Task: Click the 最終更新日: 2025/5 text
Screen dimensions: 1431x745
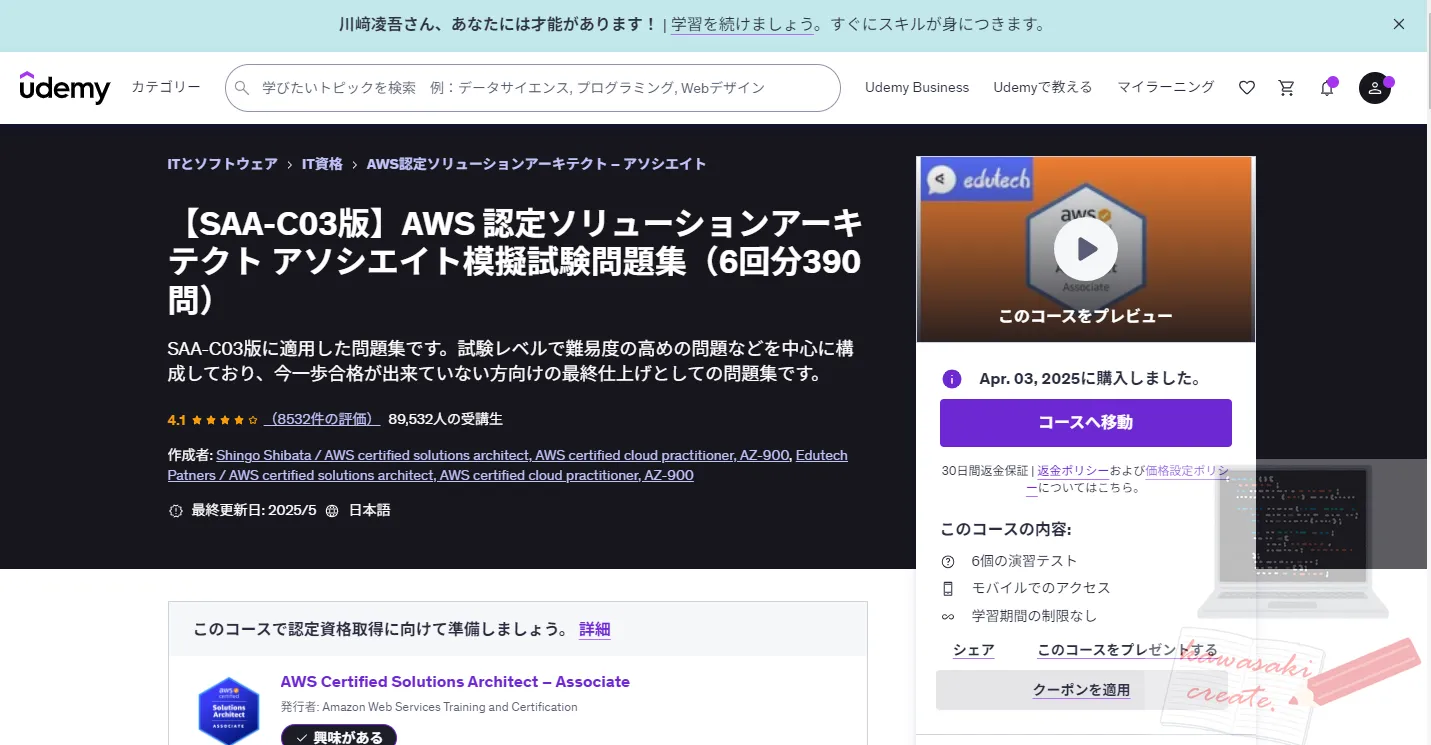Action: 254,510
